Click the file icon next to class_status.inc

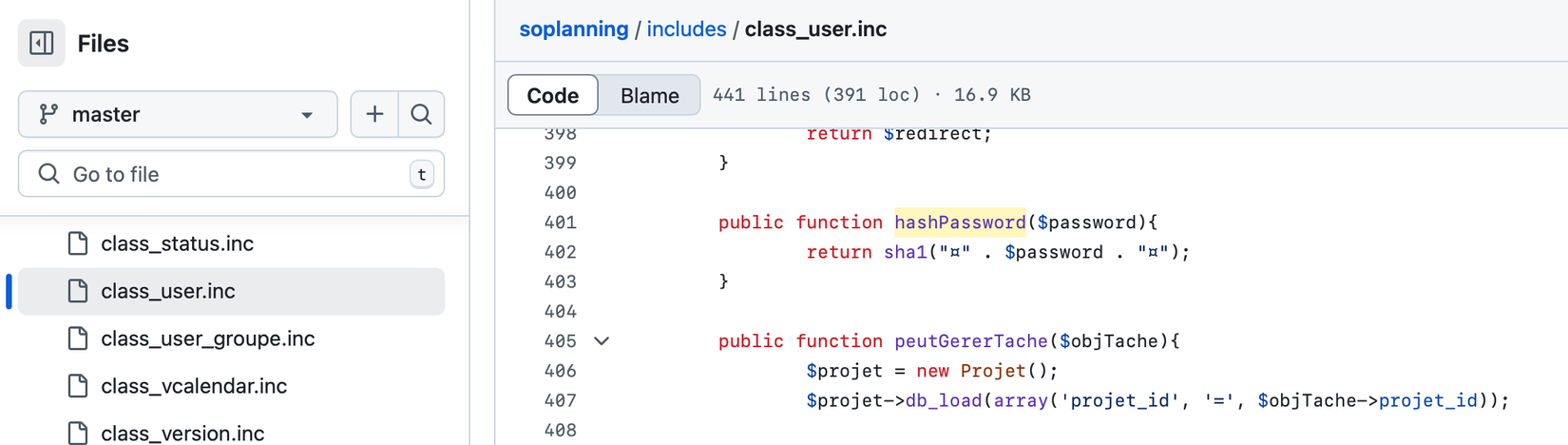(x=78, y=243)
